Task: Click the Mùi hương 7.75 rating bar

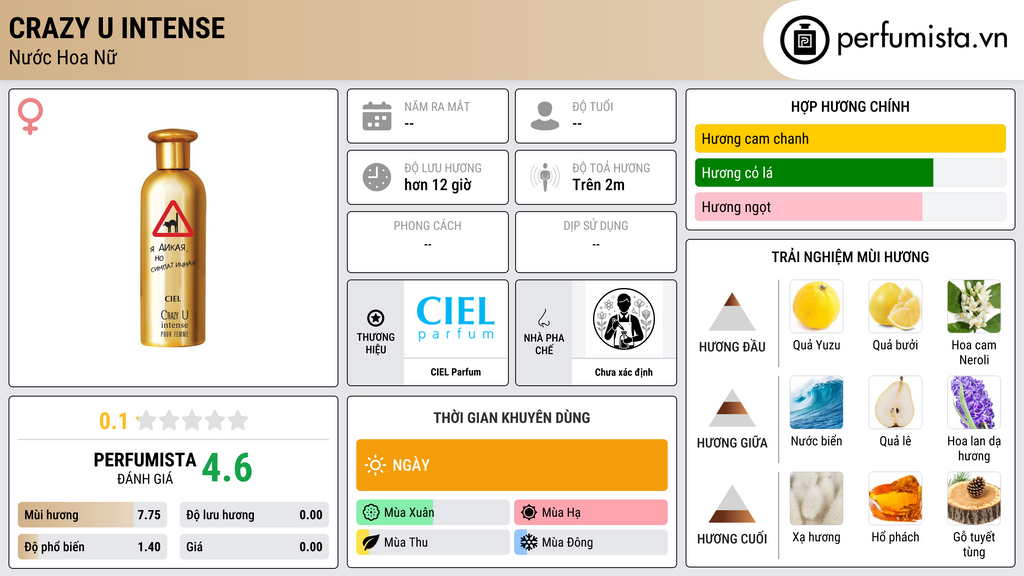Action: (92, 515)
